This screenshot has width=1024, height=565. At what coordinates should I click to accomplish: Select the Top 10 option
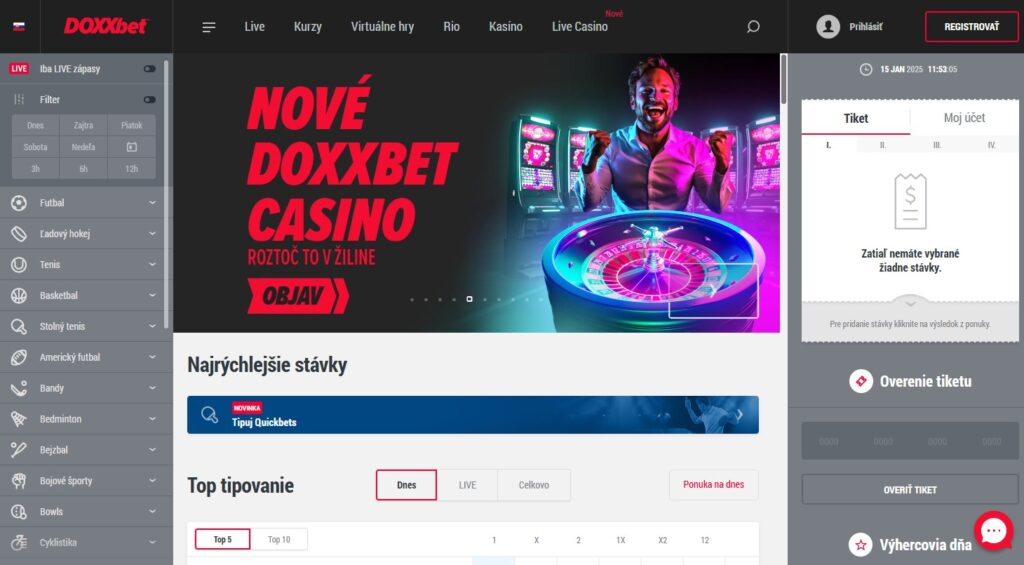(279, 540)
